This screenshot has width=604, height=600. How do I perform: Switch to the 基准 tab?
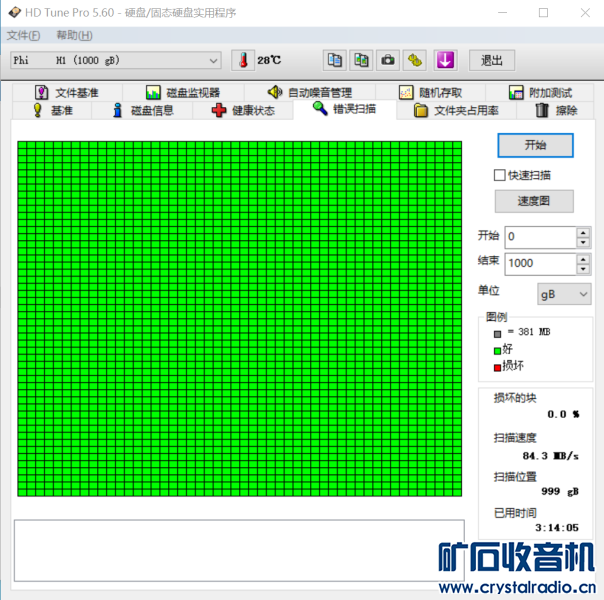point(52,111)
